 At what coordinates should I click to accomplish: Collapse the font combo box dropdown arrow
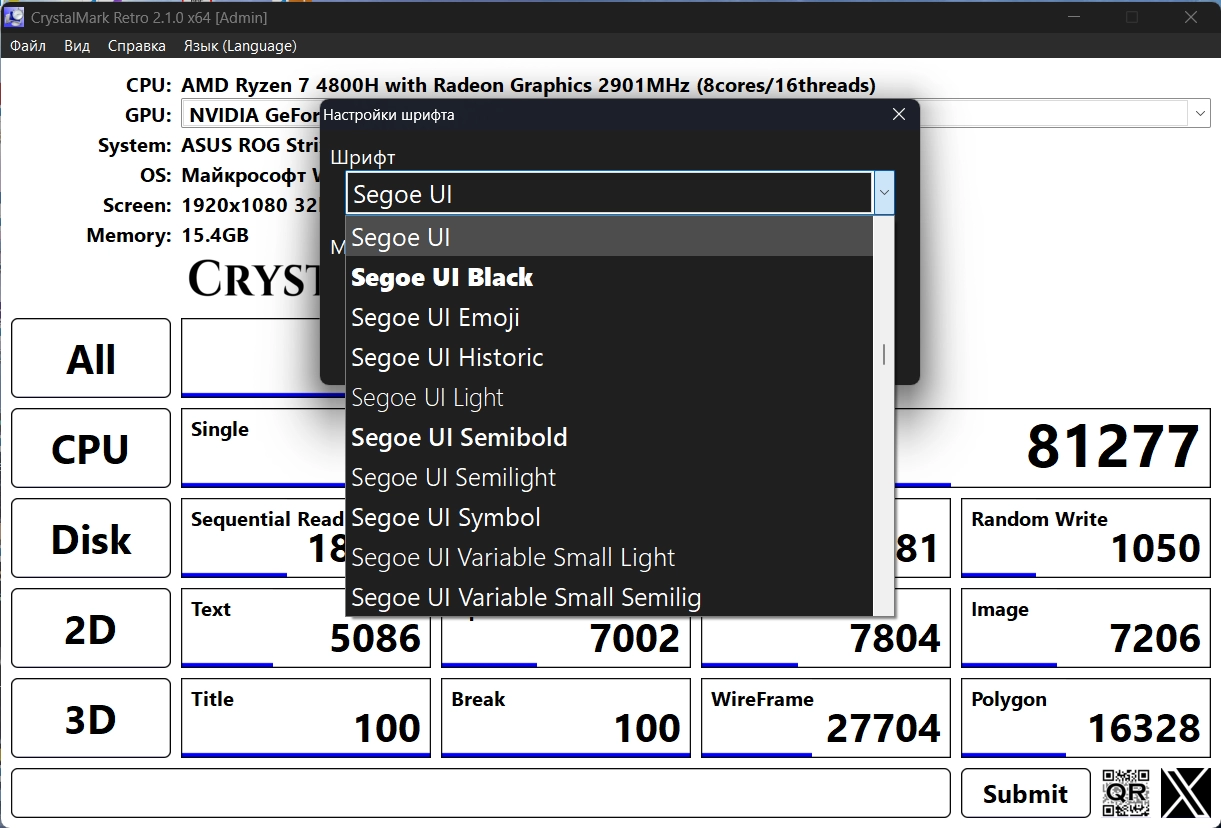[x=883, y=193]
